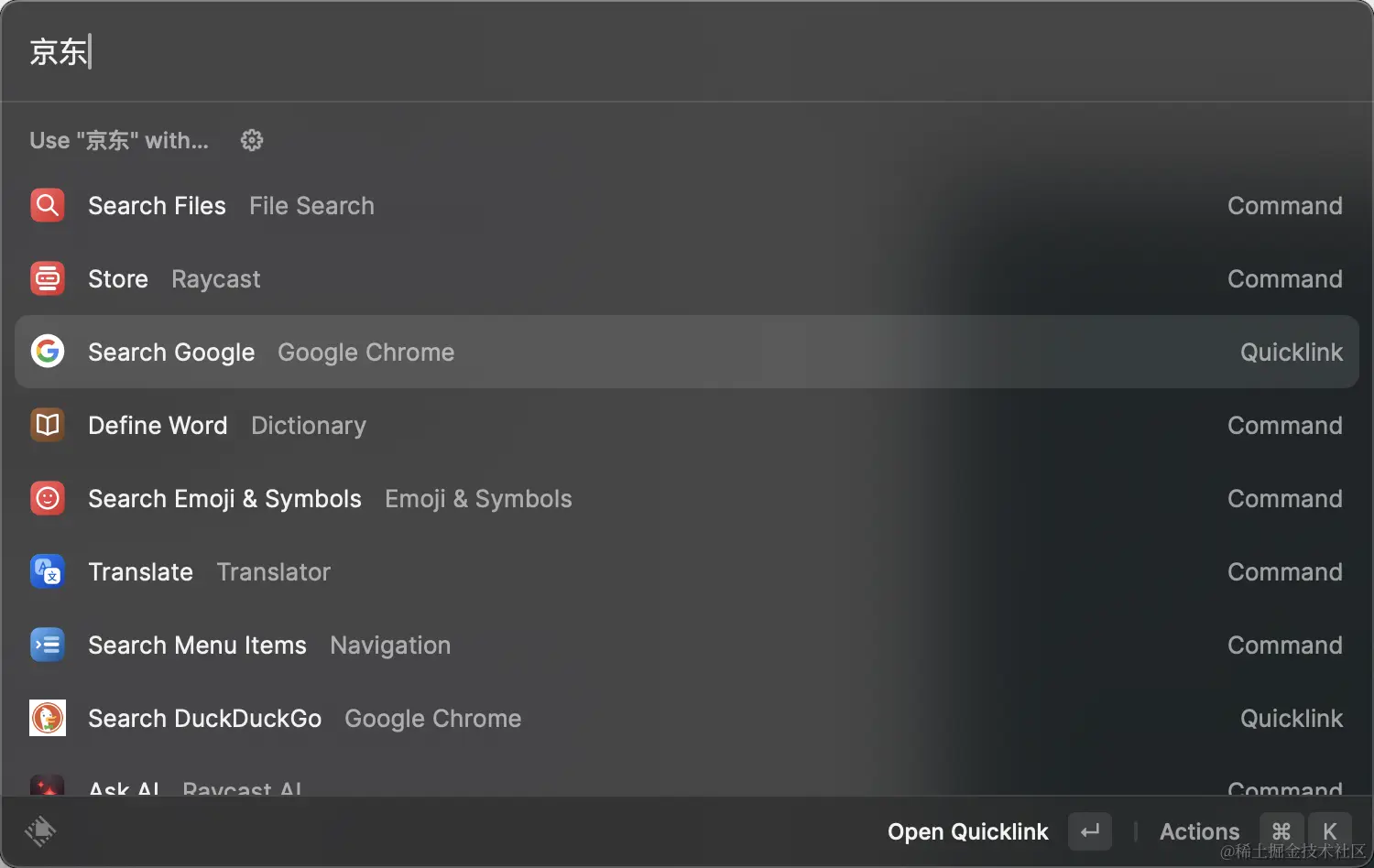Click the K key shortcut badge
1374x868 pixels.
(x=1329, y=831)
